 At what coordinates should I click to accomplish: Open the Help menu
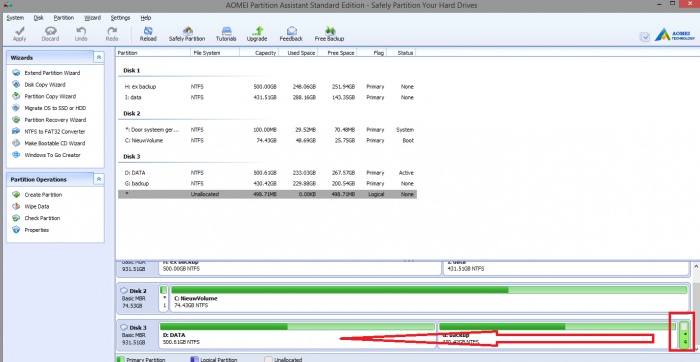[x=146, y=18]
